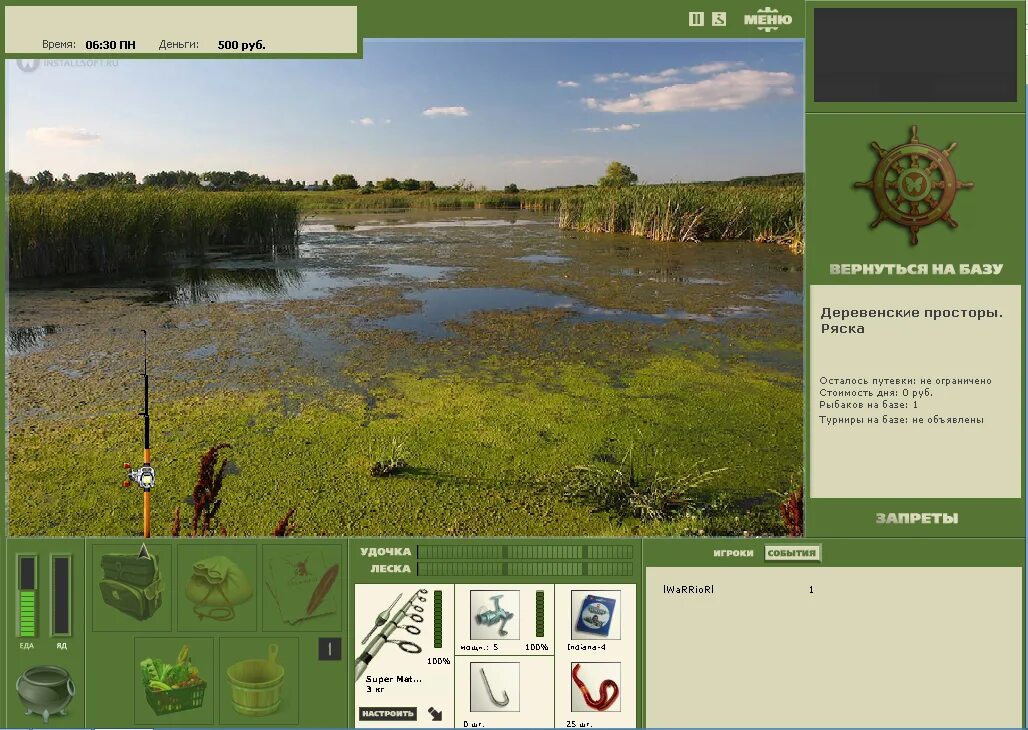Click the dark minimap panel
Image resolution: width=1028 pixels, height=730 pixels.
[915, 55]
